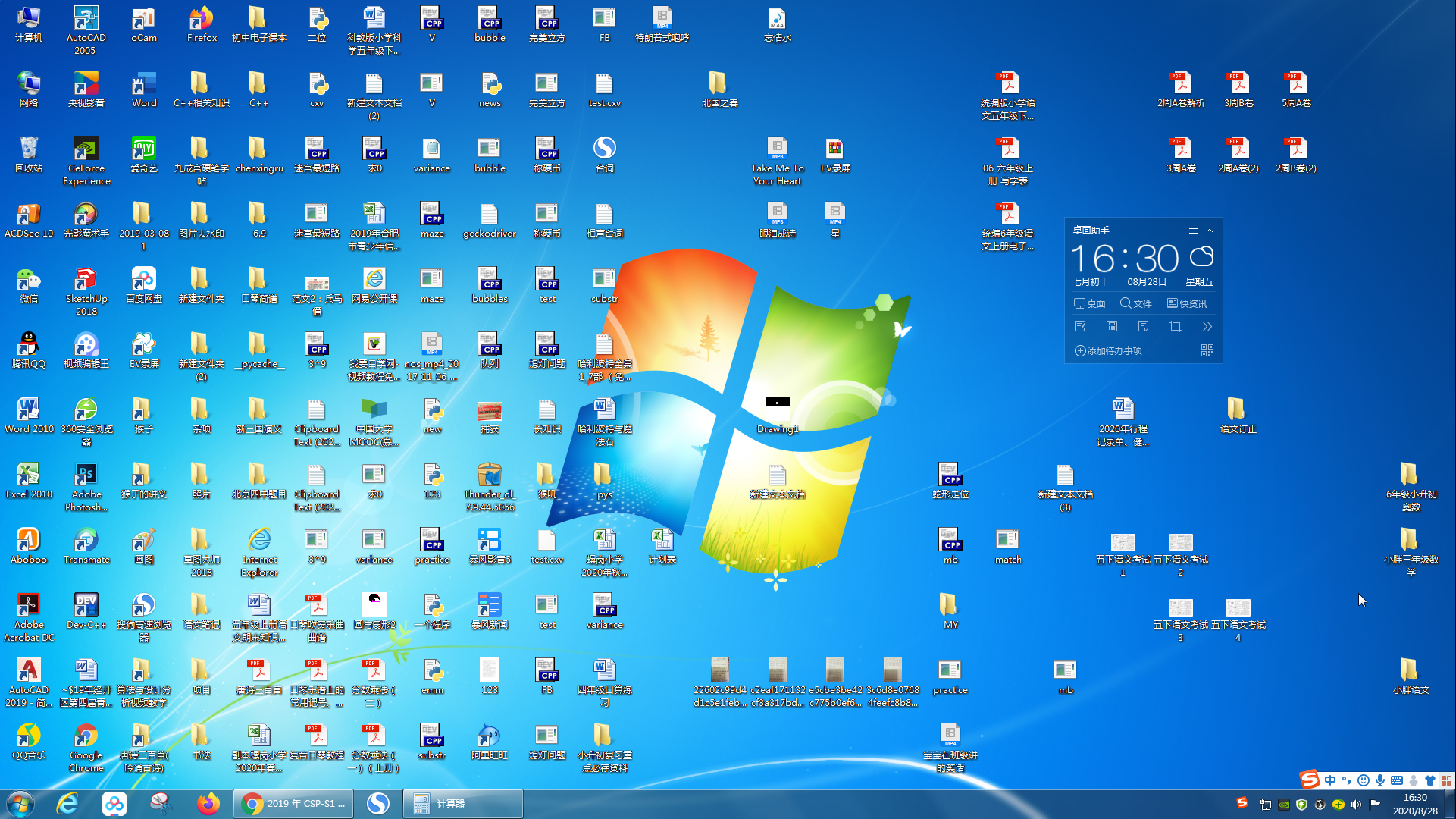Viewport: 1456px width, 819px height.
Task: Open the Sogou IME skin (shirt) icon
Action: [1430, 780]
